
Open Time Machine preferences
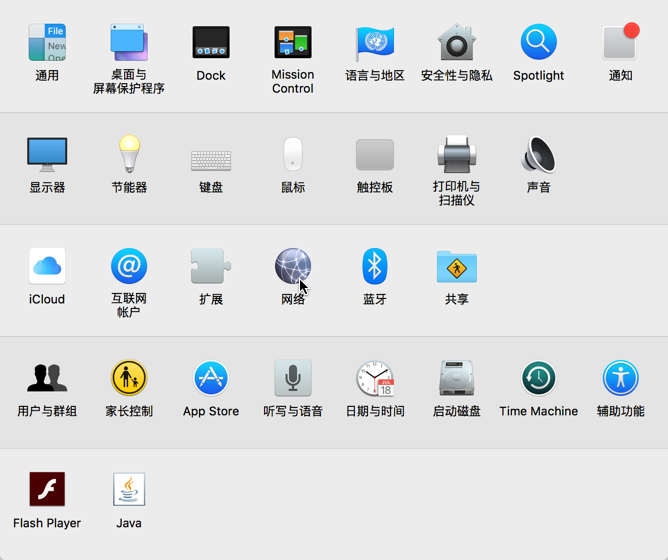click(x=538, y=378)
